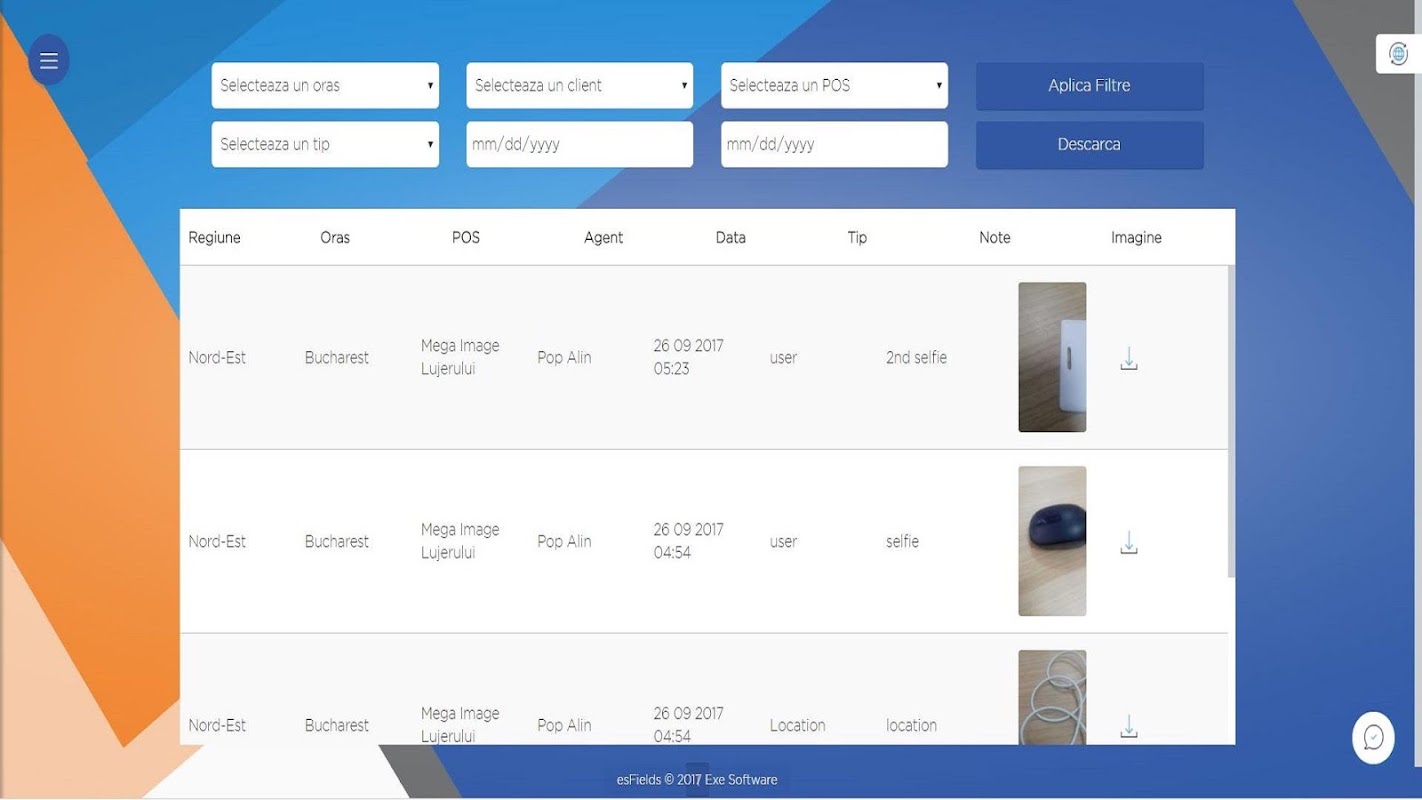The image size is (1422, 800).
Task: Click the globe language icon
Action: 1398,53
